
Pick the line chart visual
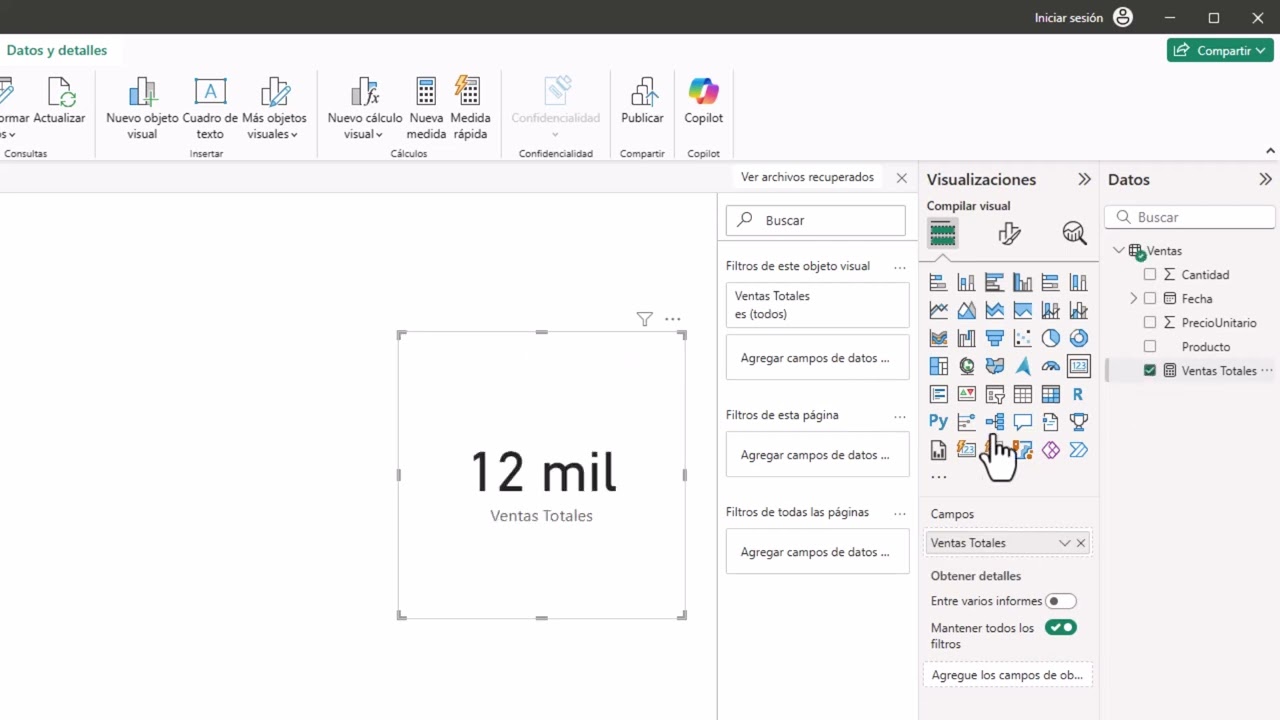pos(938,310)
